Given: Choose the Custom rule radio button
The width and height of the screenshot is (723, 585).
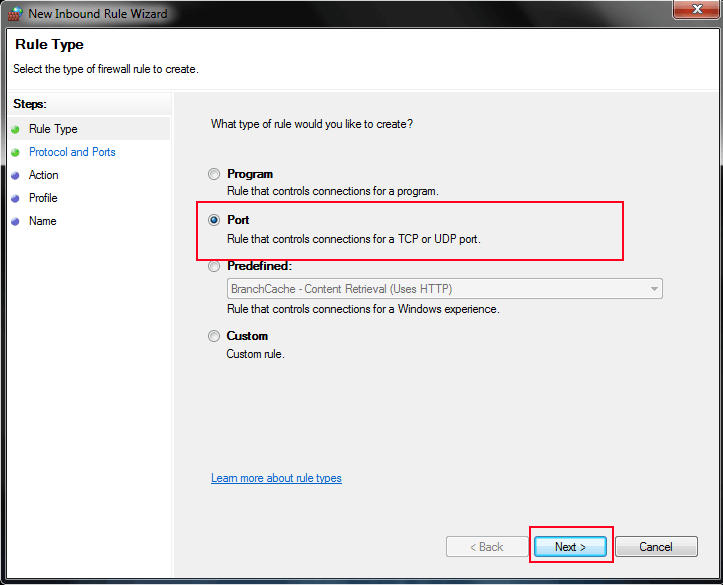Looking at the screenshot, I should (x=214, y=337).
